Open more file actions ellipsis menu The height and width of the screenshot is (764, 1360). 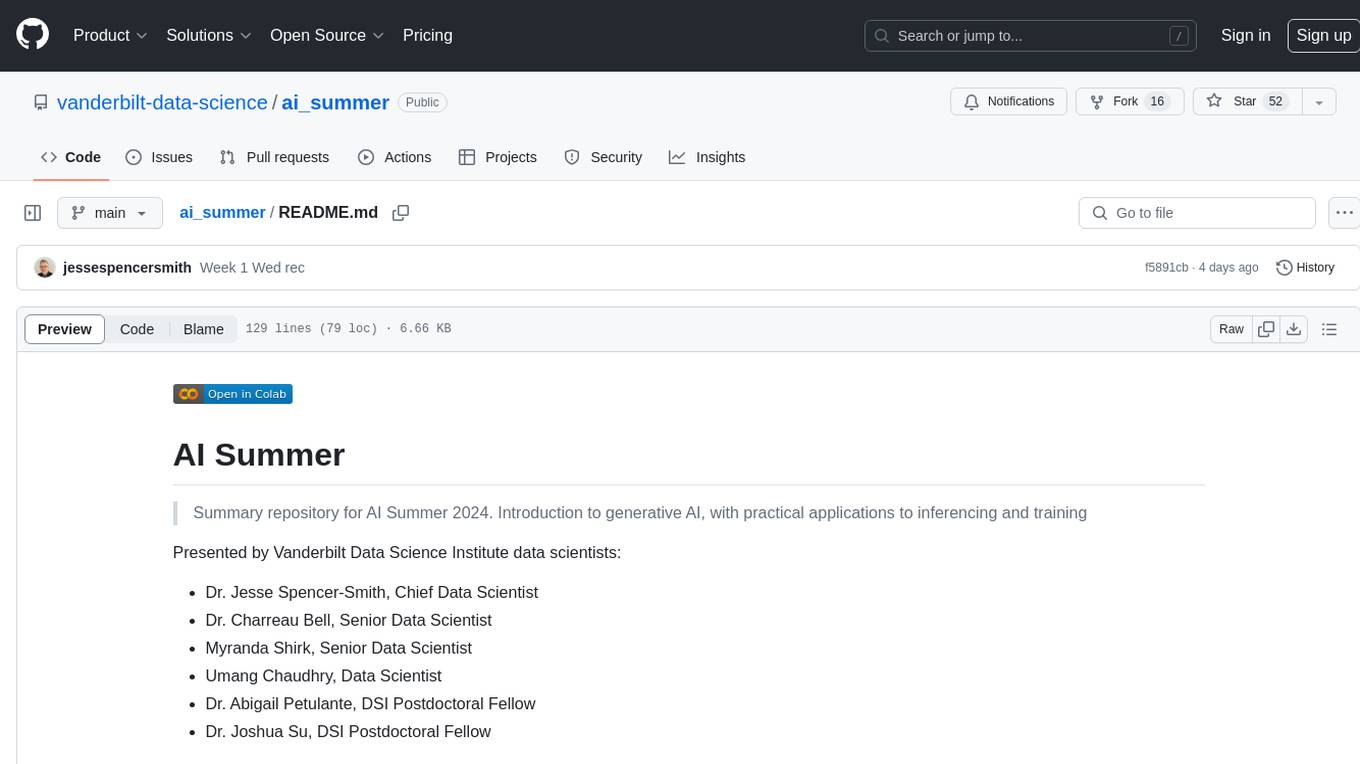[x=1344, y=213]
